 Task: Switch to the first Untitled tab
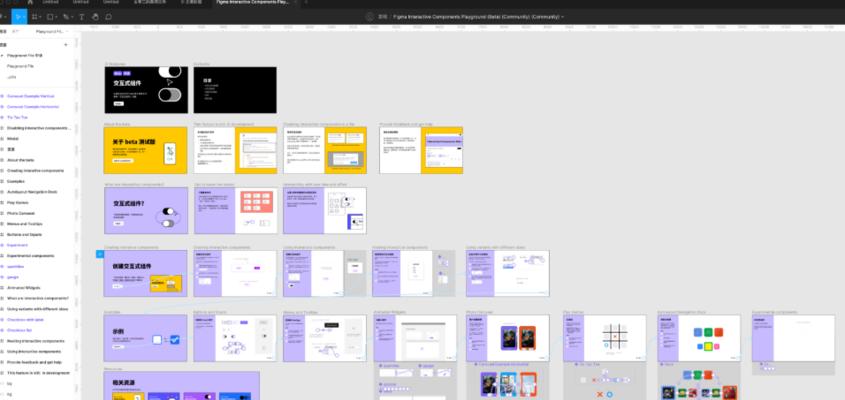pyautogui.click(x=50, y=2)
